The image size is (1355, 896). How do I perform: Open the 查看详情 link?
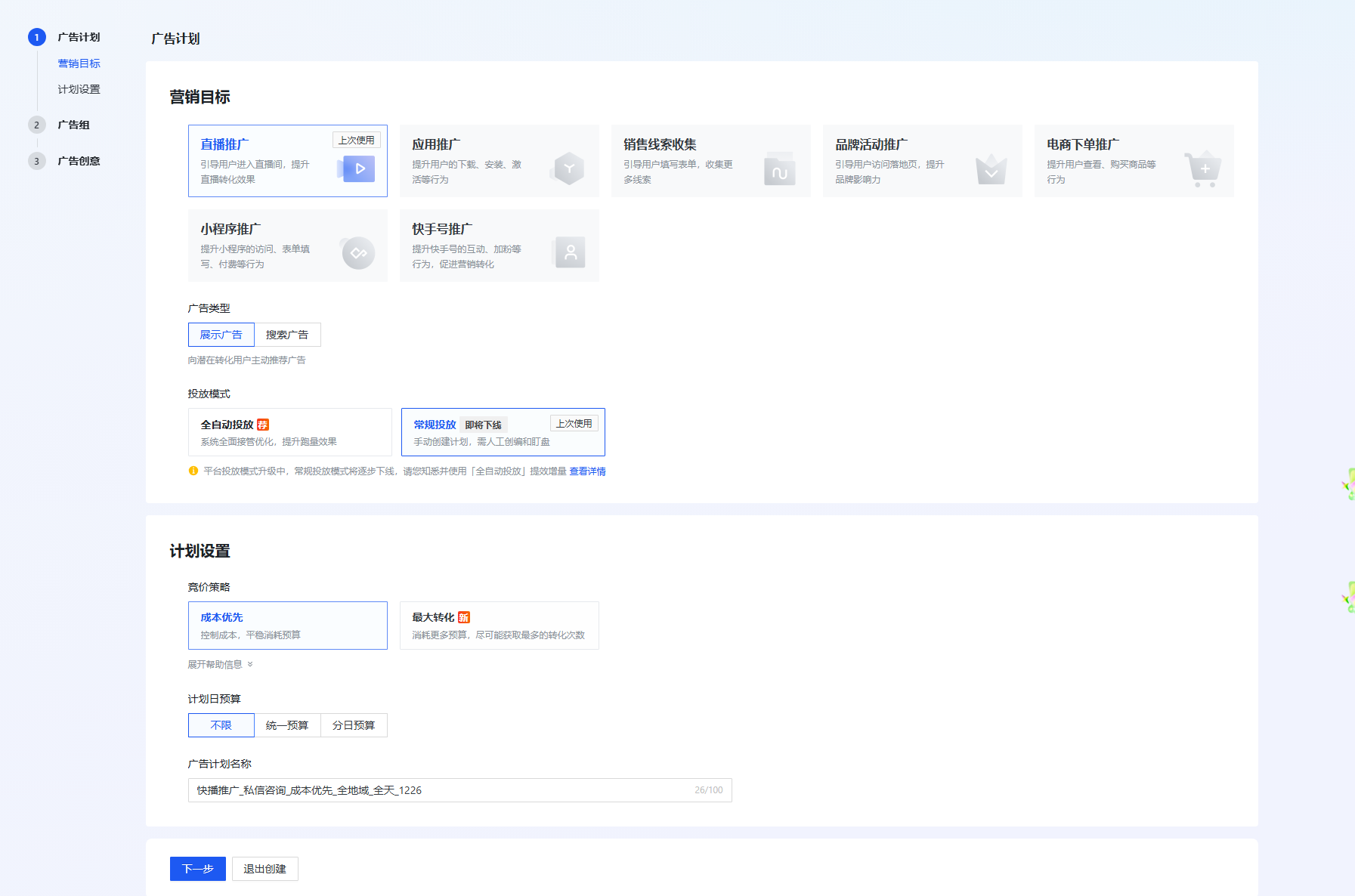coord(587,471)
